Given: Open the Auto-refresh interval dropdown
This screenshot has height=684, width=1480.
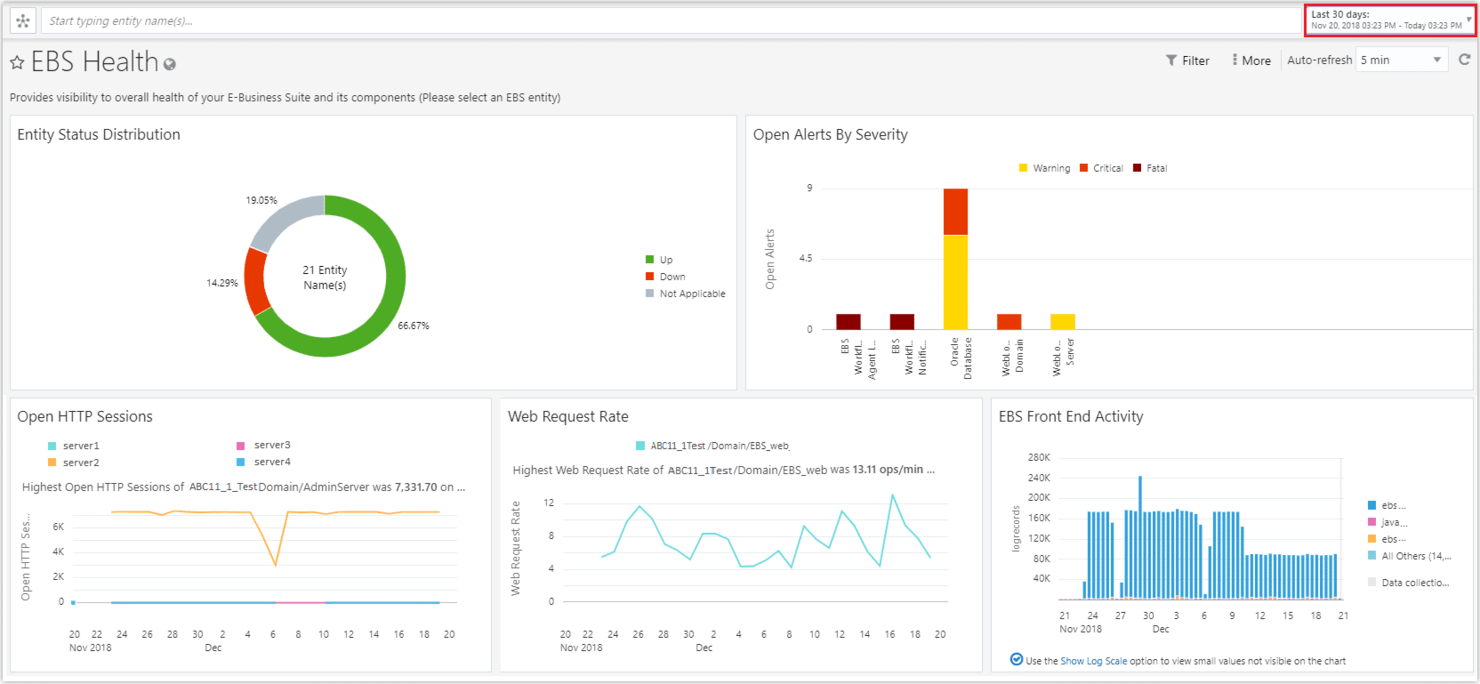Looking at the screenshot, I should (1400, 59).
